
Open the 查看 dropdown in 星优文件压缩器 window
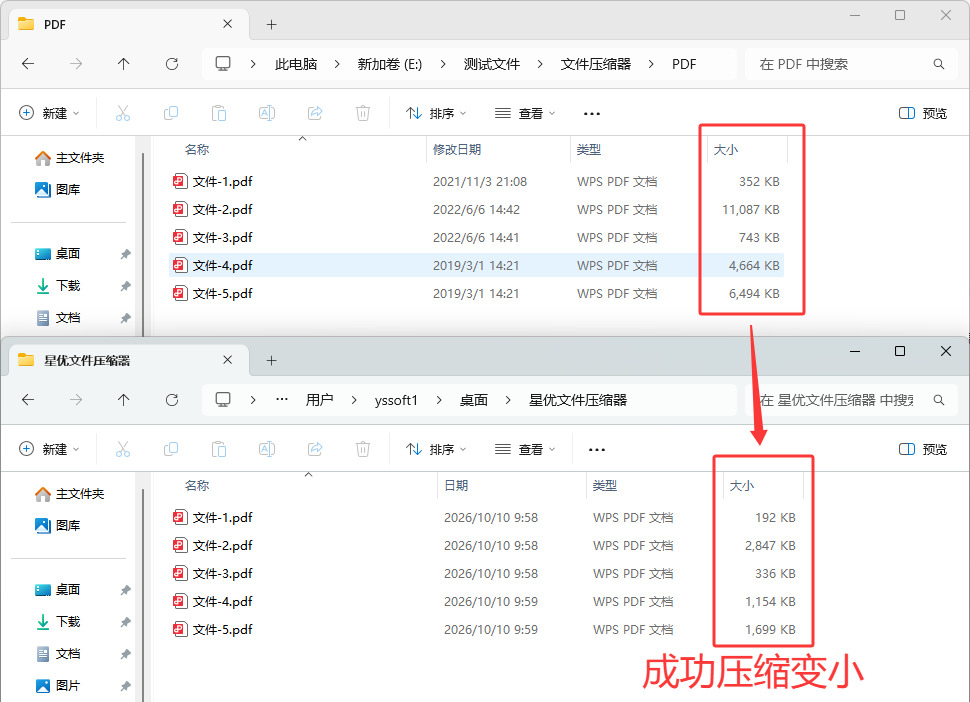coord(525,449)
